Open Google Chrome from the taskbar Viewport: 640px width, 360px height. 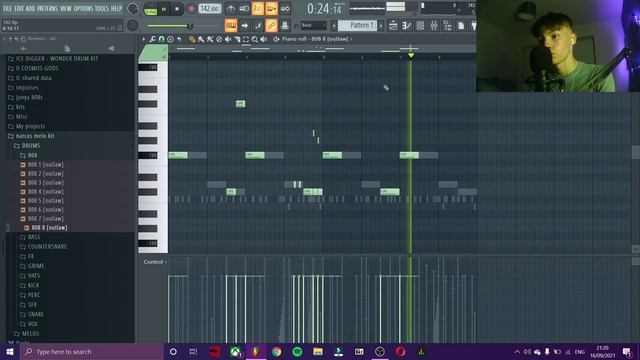tap(277, 351)
